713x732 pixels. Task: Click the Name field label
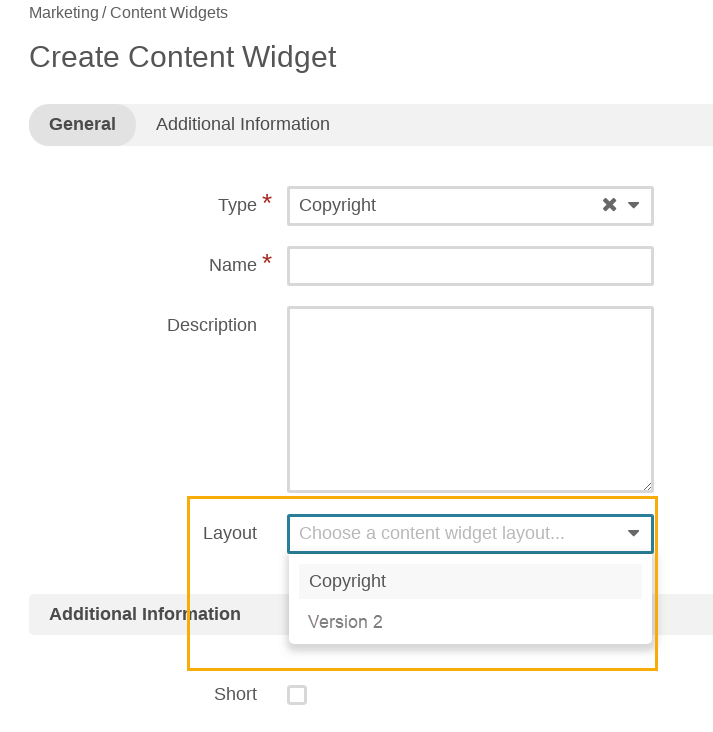click(x=232, y=266)
